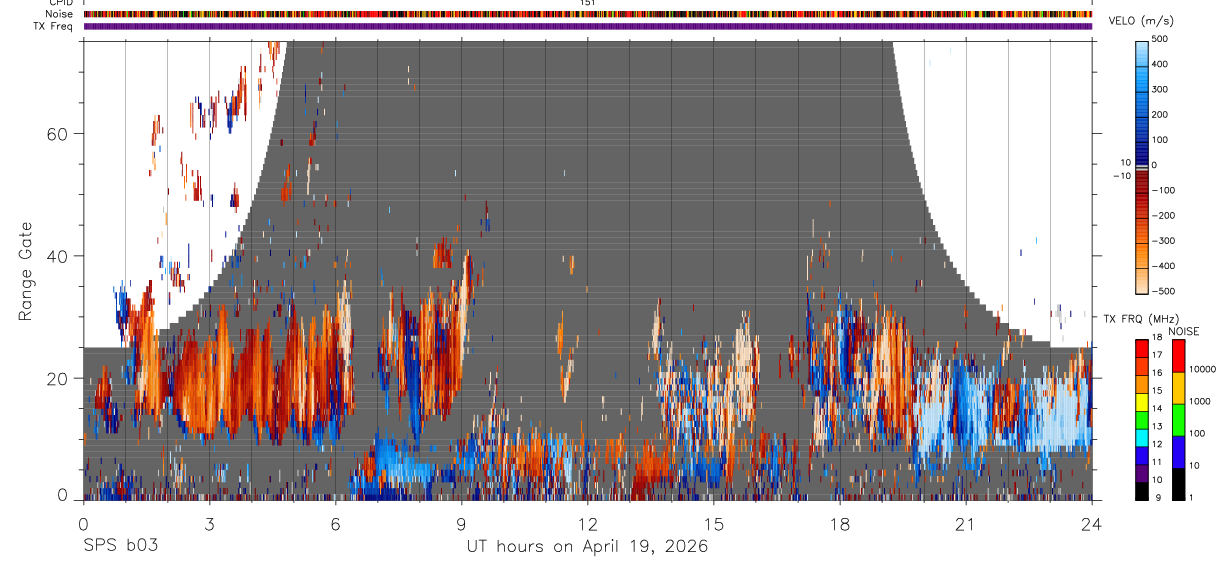Click the 'TX Freq' row label
Screen dimensions: 1228x567
(x=54, y=26)
